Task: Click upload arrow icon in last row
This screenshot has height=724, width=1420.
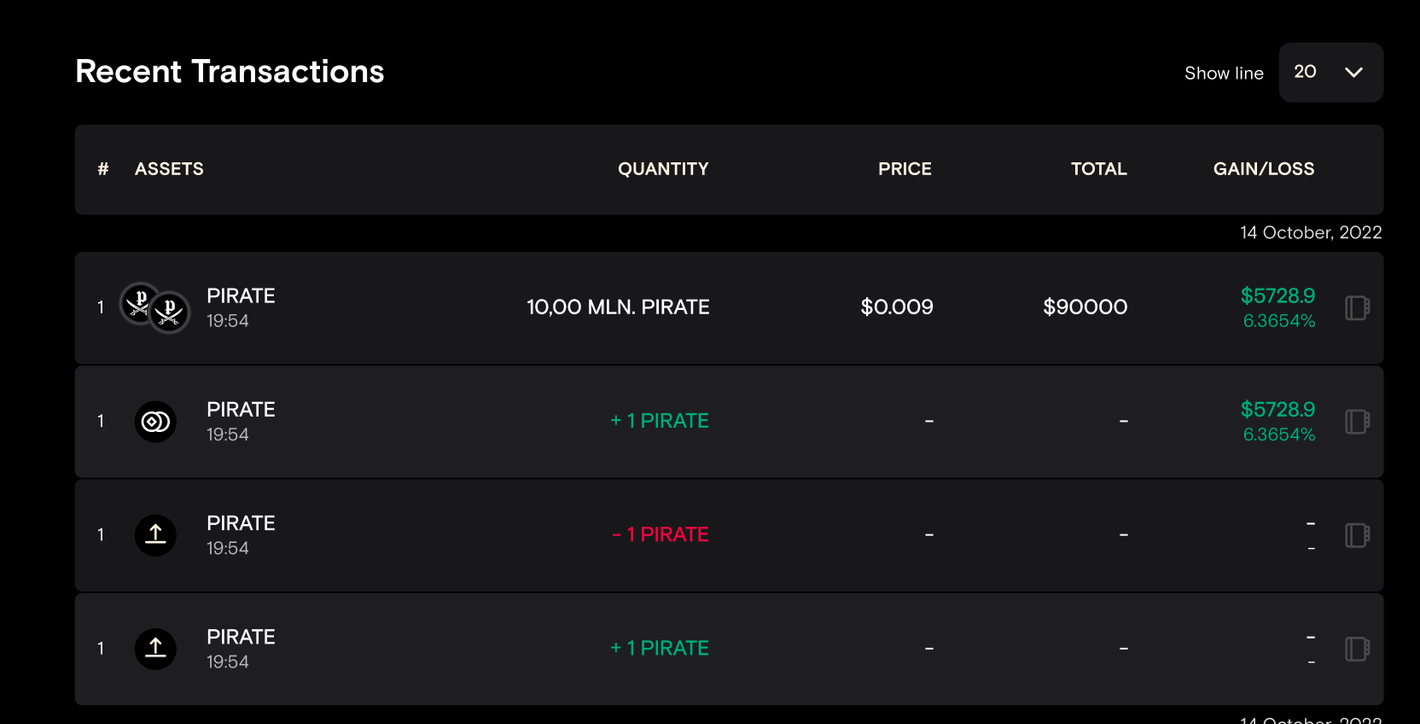Action: tap(155, 649)
